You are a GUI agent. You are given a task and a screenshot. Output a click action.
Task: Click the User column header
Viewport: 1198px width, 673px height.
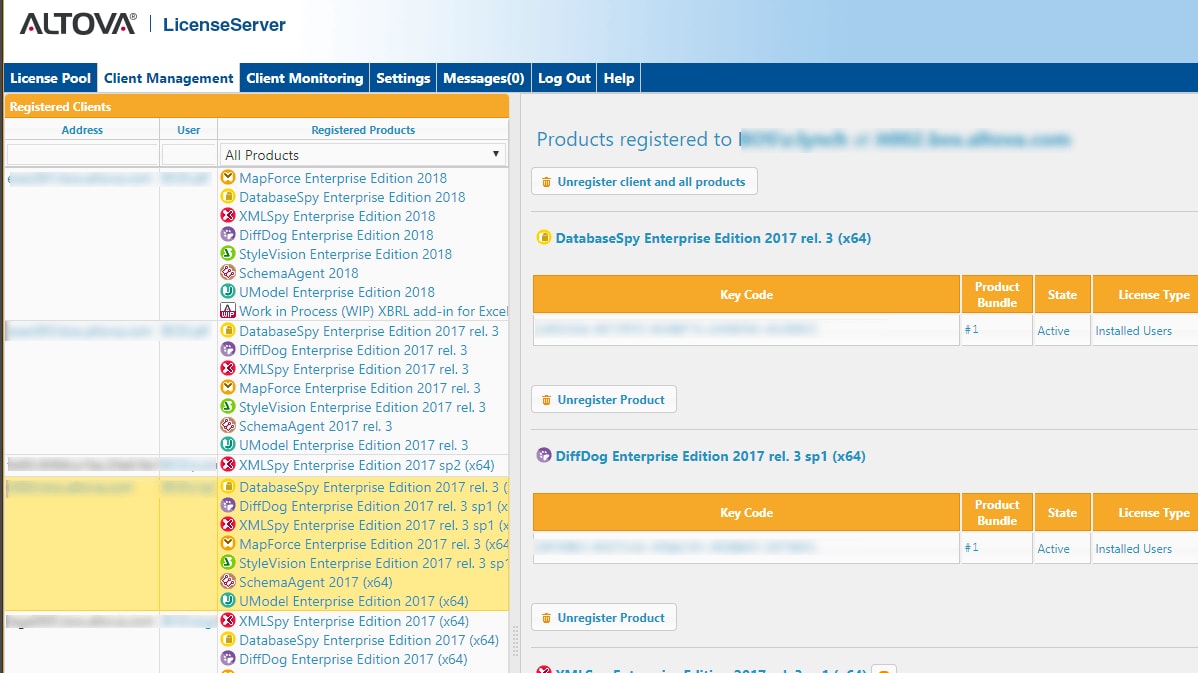point(189,130)
